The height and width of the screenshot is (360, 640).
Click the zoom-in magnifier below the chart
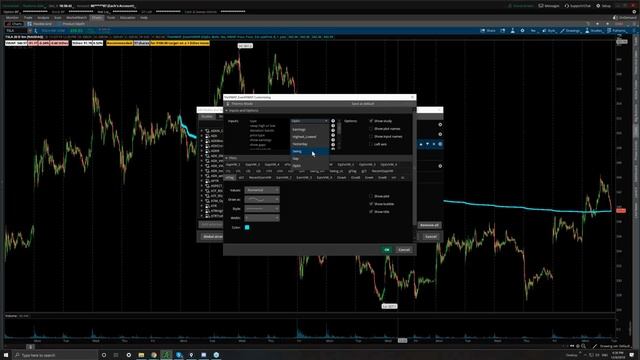tap(583, 346)
